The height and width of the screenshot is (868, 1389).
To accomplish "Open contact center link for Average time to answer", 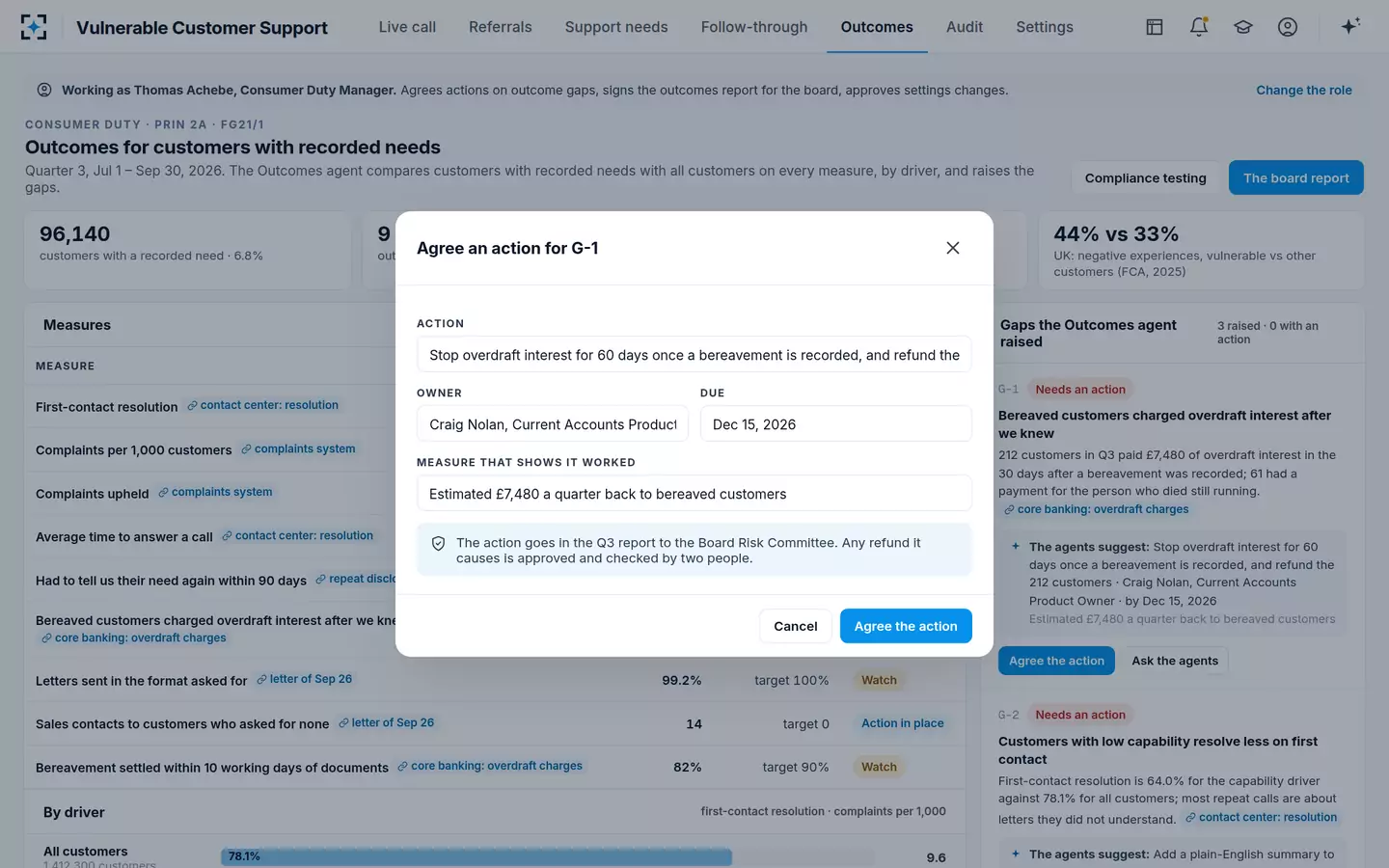I will pos(297,535).
